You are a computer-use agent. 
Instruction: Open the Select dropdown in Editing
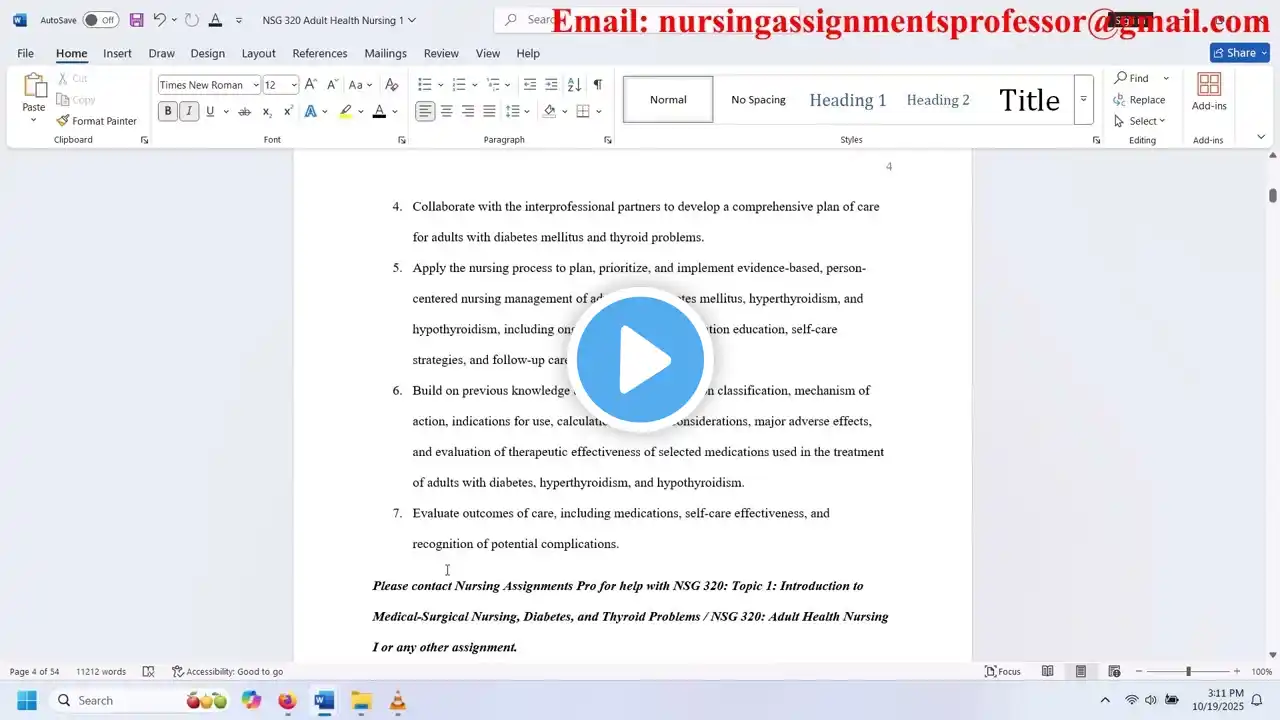pyautogui.click(x=1140, y=121)
